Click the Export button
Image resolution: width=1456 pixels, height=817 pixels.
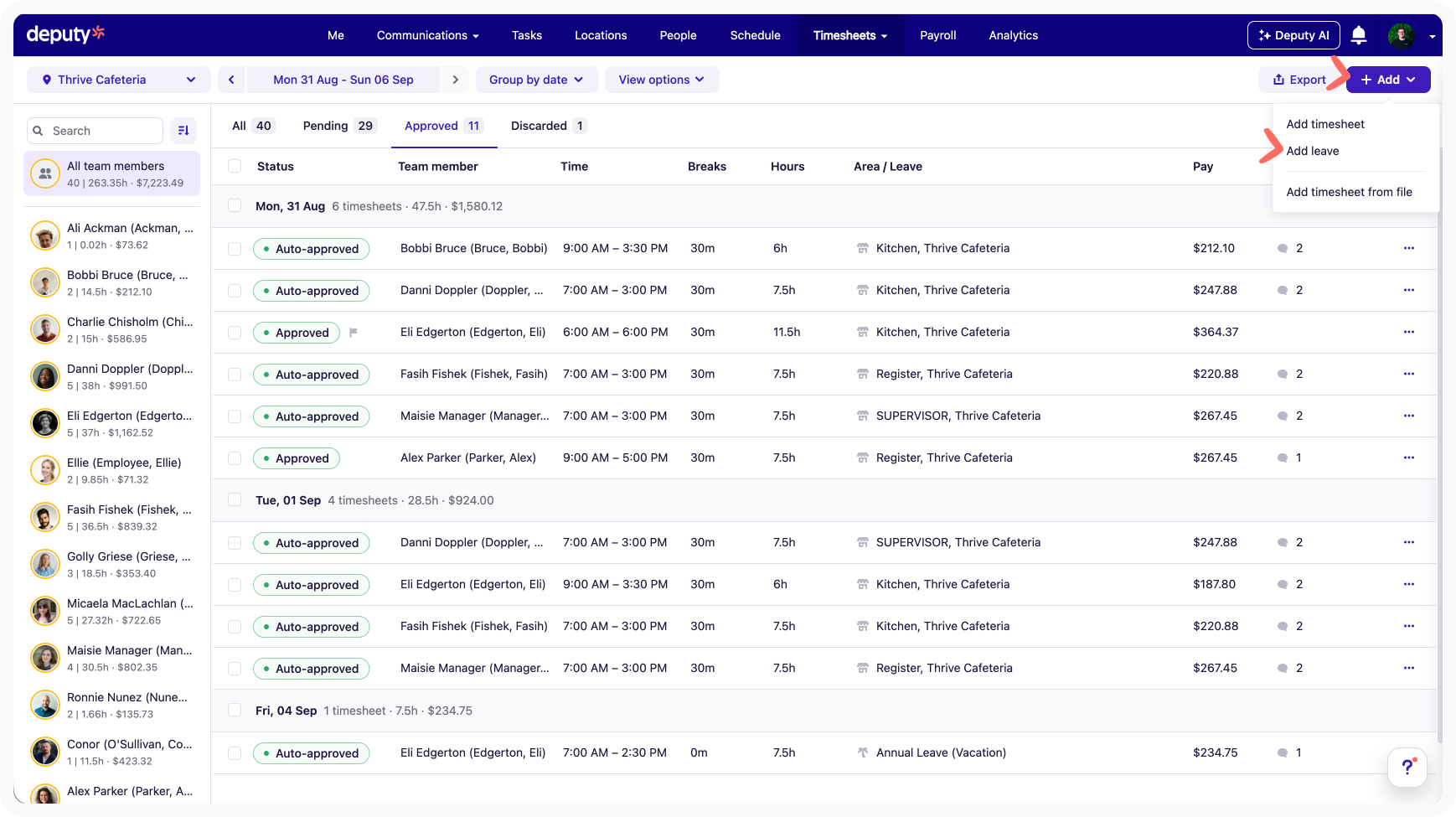[x=1299, y=80]
